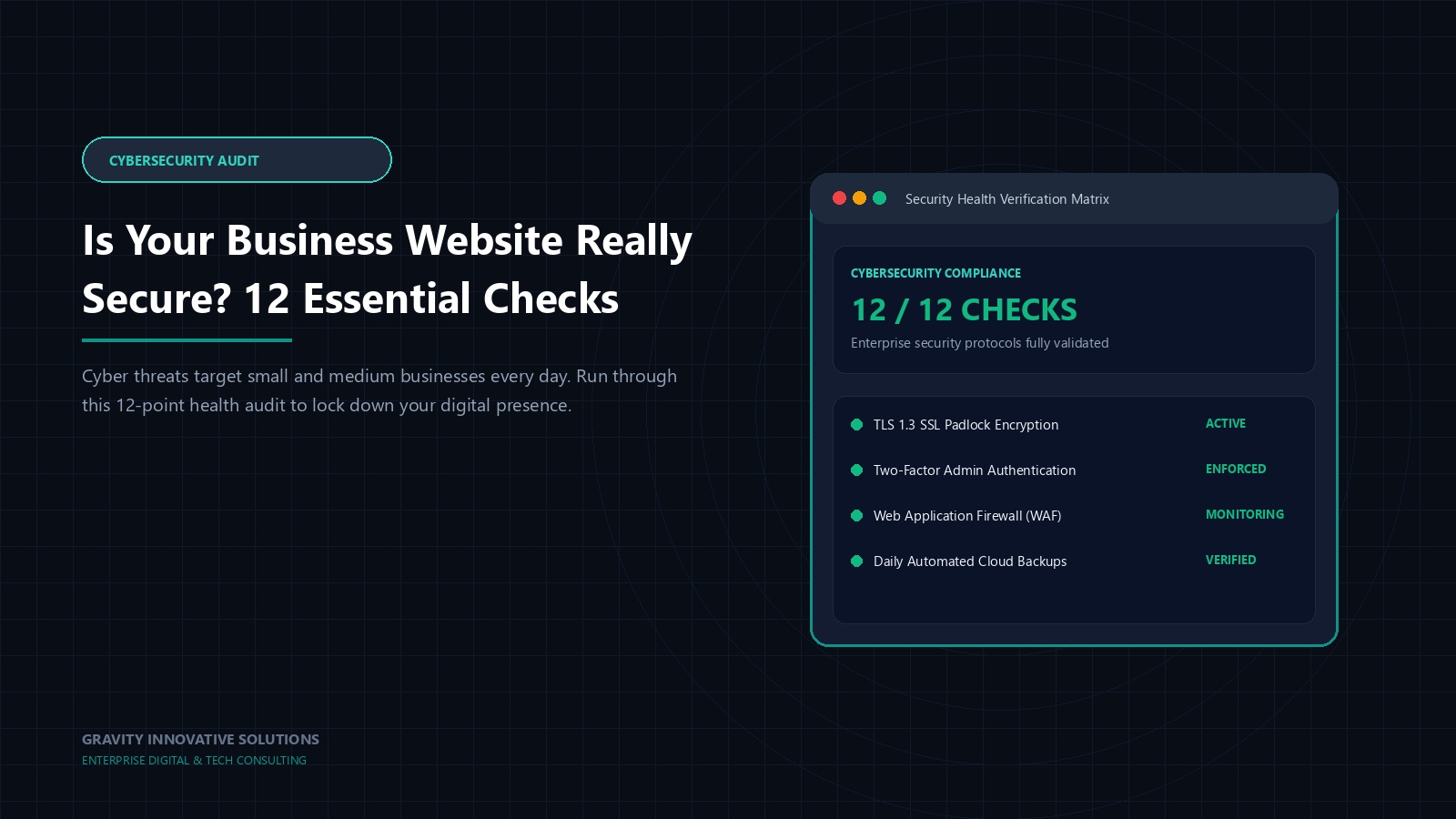Click the red window dot
This screenshot has width=1456, height=819.
(839, 198)
